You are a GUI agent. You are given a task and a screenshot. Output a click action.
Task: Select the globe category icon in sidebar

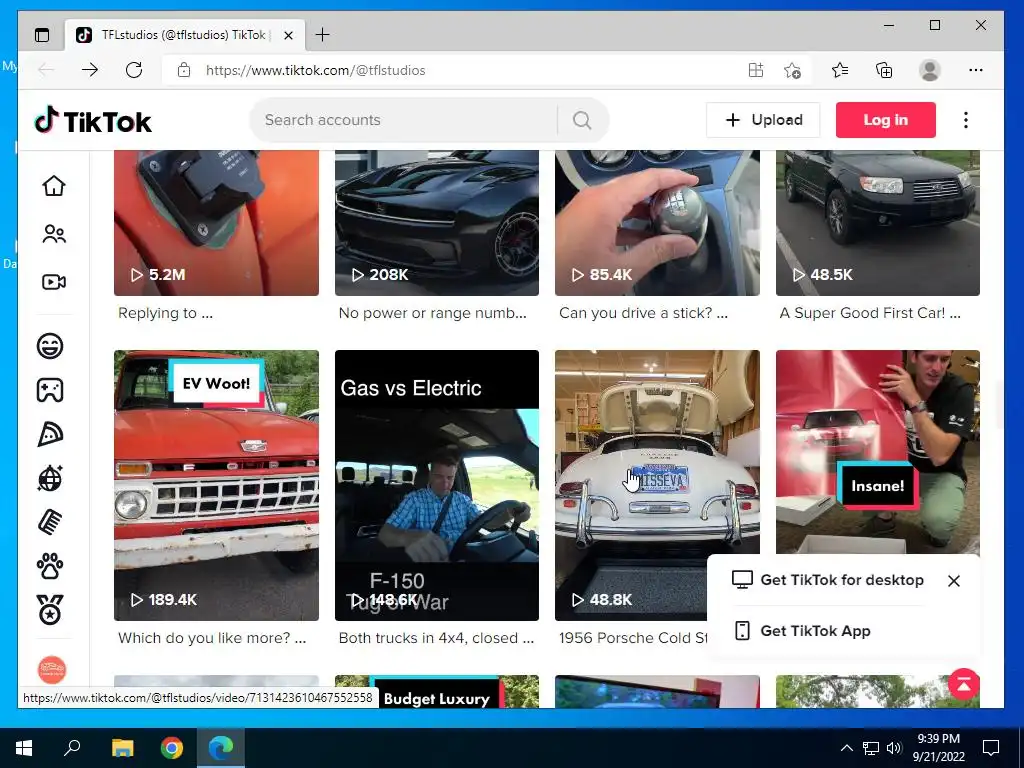click(50, 479)
